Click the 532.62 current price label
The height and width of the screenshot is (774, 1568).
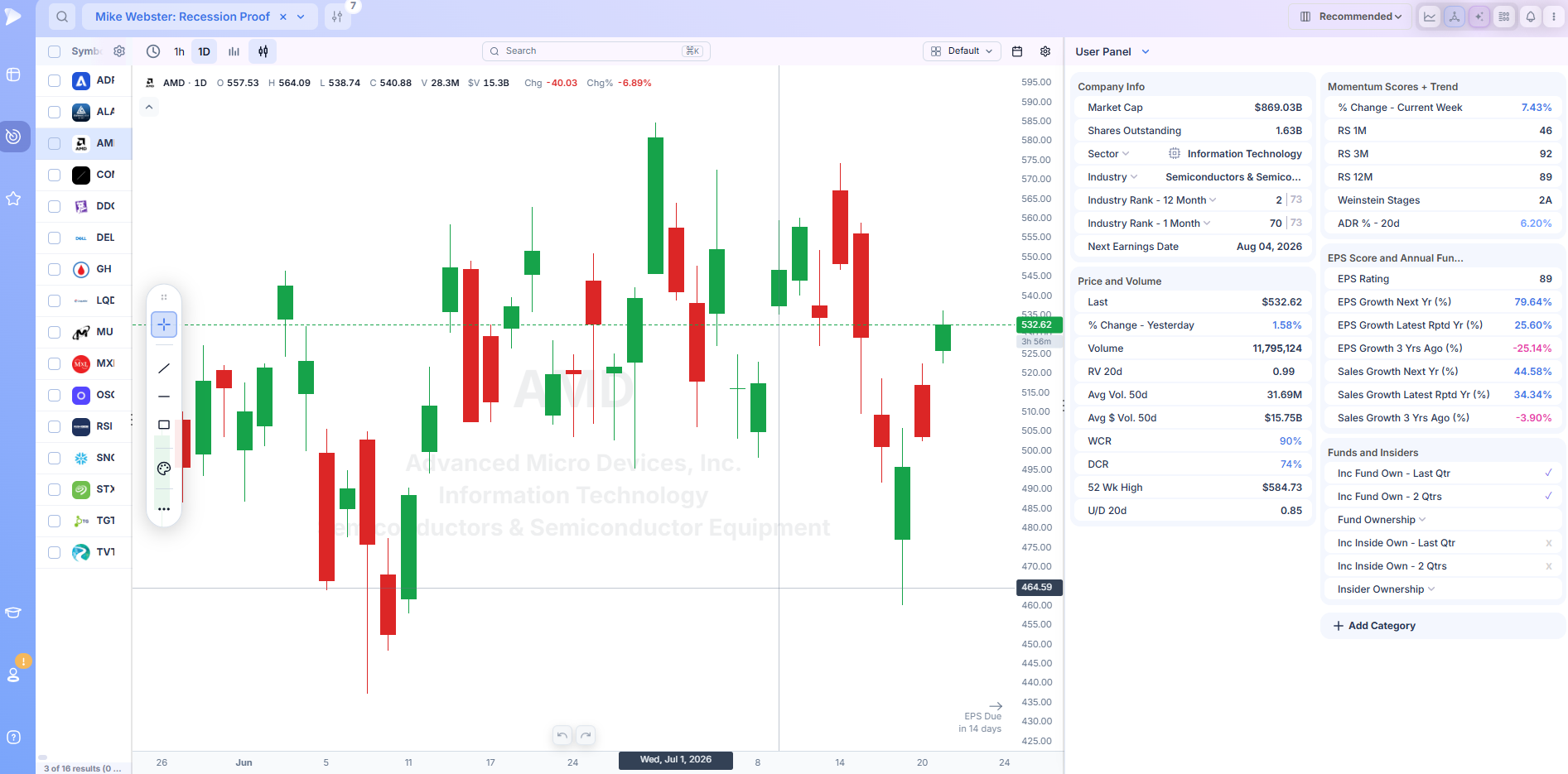pos(1039,325)
